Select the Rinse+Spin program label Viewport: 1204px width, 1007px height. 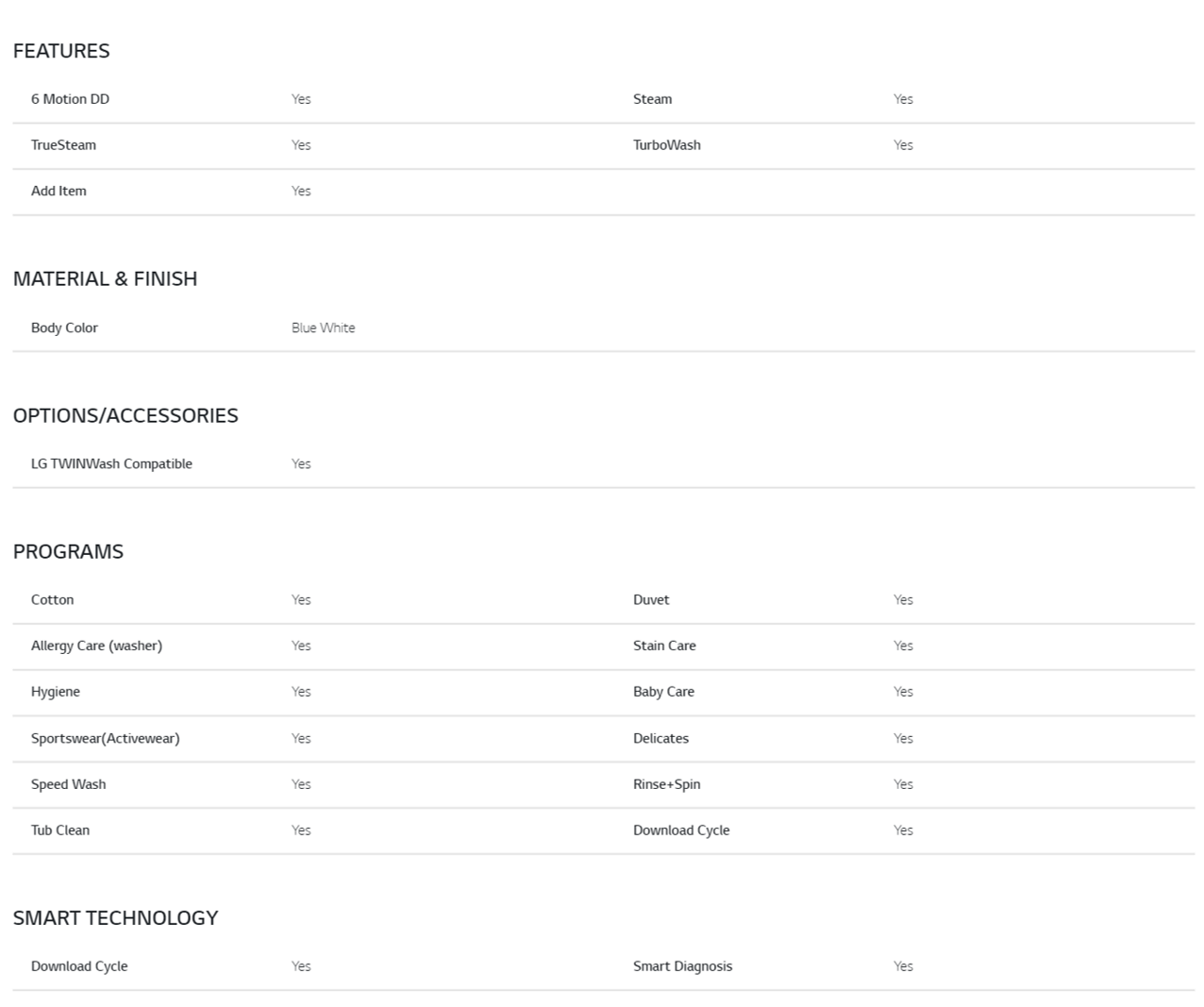point(666,784)
